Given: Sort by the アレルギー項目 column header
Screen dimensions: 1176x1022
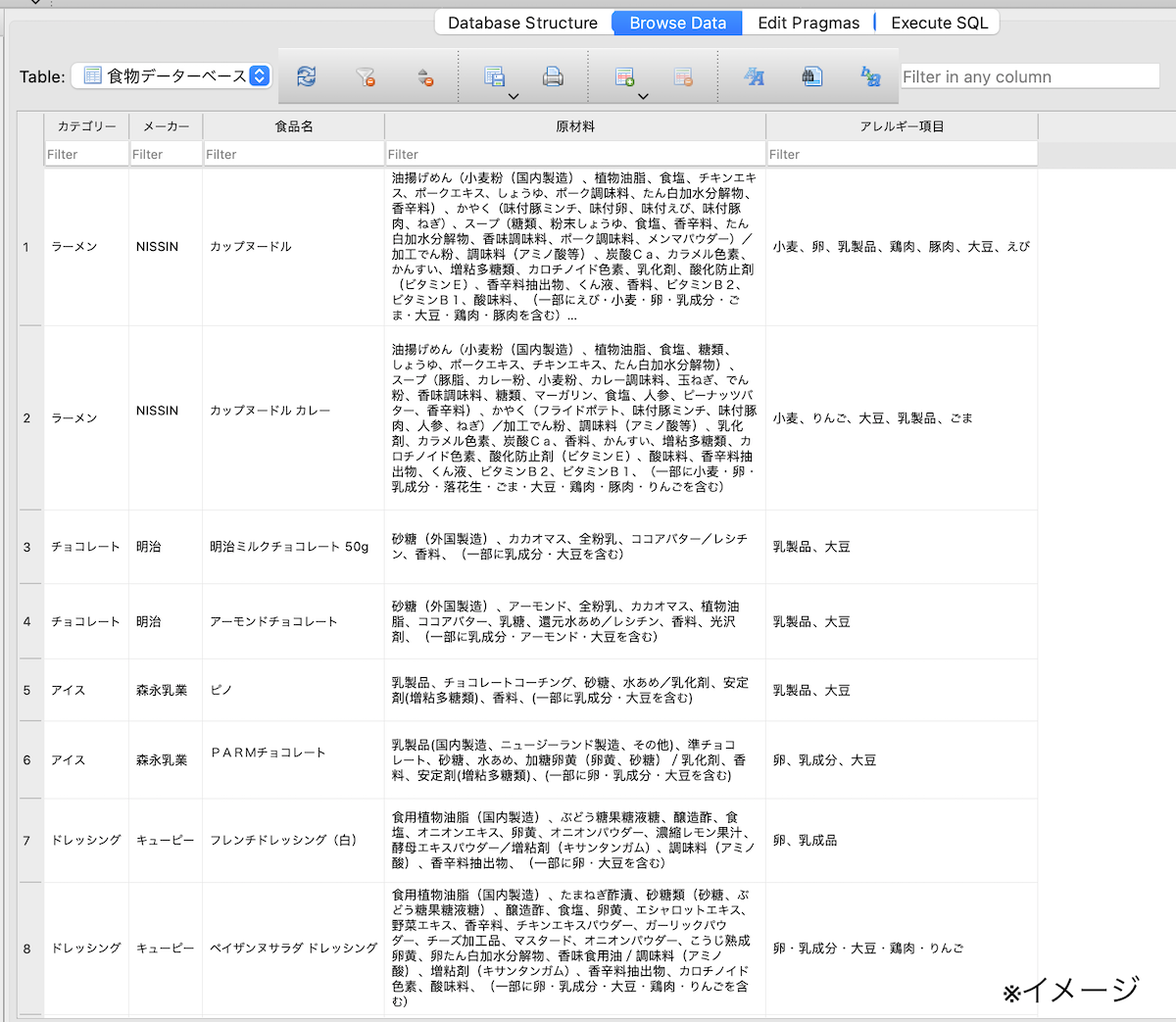Looking at the screenshot, I should click(902, 126).
